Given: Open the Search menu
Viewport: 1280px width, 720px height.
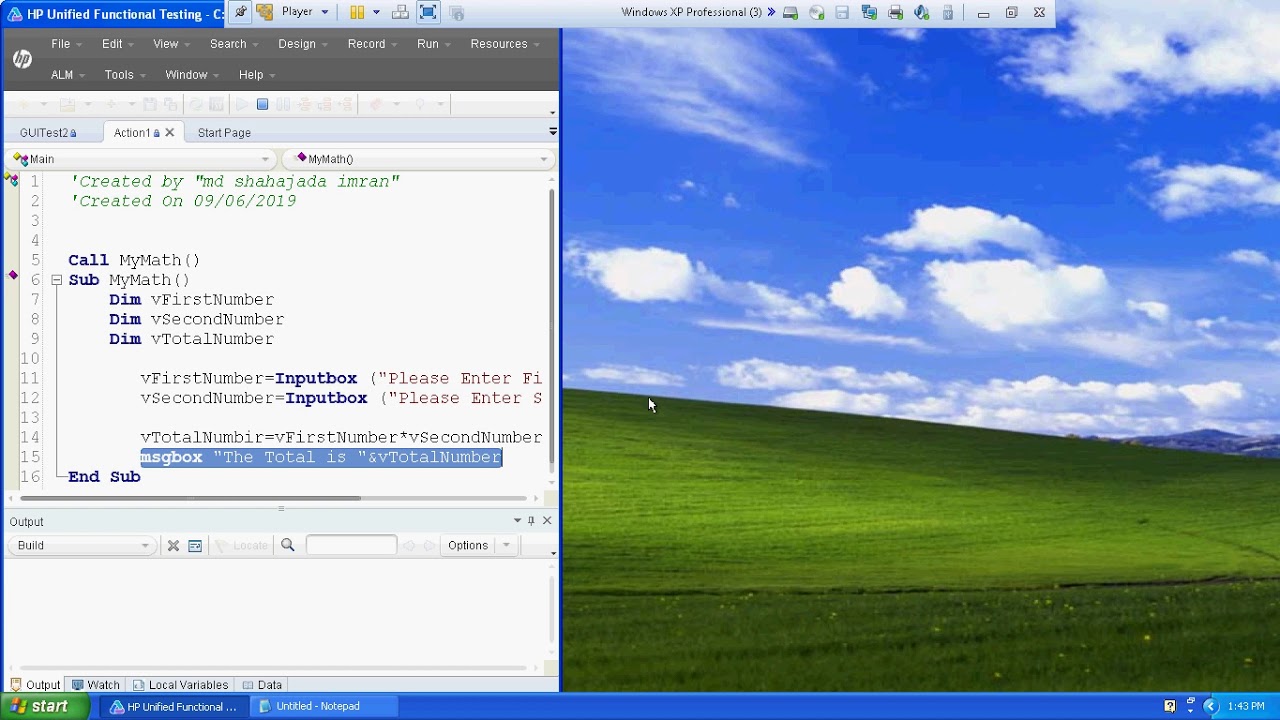Looking at the screenshot, I should 233,44.
